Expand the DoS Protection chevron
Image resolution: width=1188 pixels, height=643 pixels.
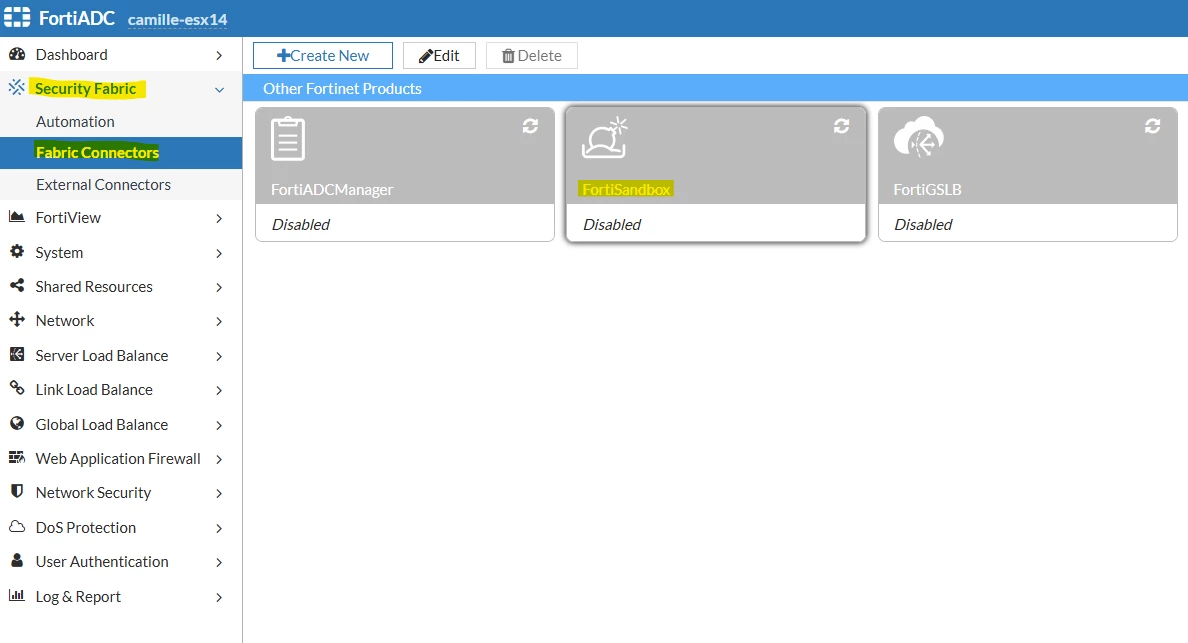[219, 528]
